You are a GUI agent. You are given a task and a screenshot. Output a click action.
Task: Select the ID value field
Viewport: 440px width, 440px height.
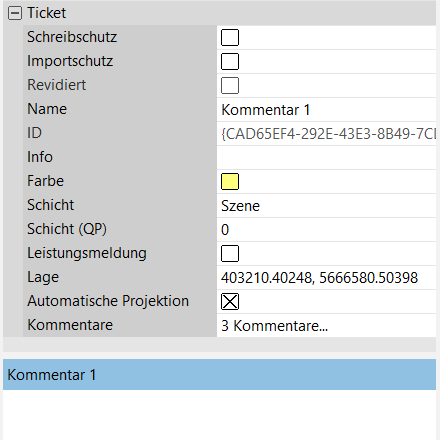click(x=326, y=134)
